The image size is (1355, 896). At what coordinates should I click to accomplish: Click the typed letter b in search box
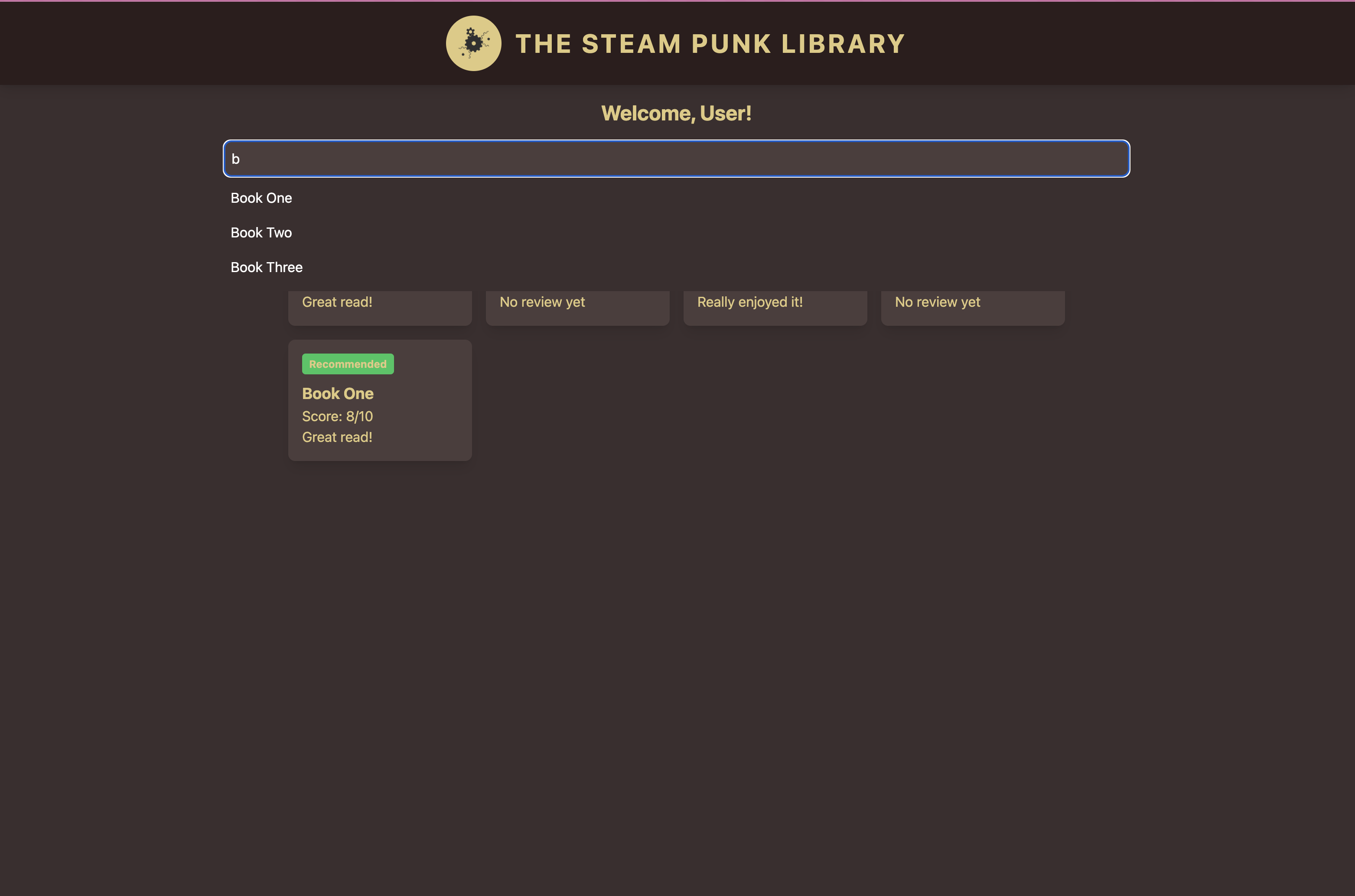[235, 159]
